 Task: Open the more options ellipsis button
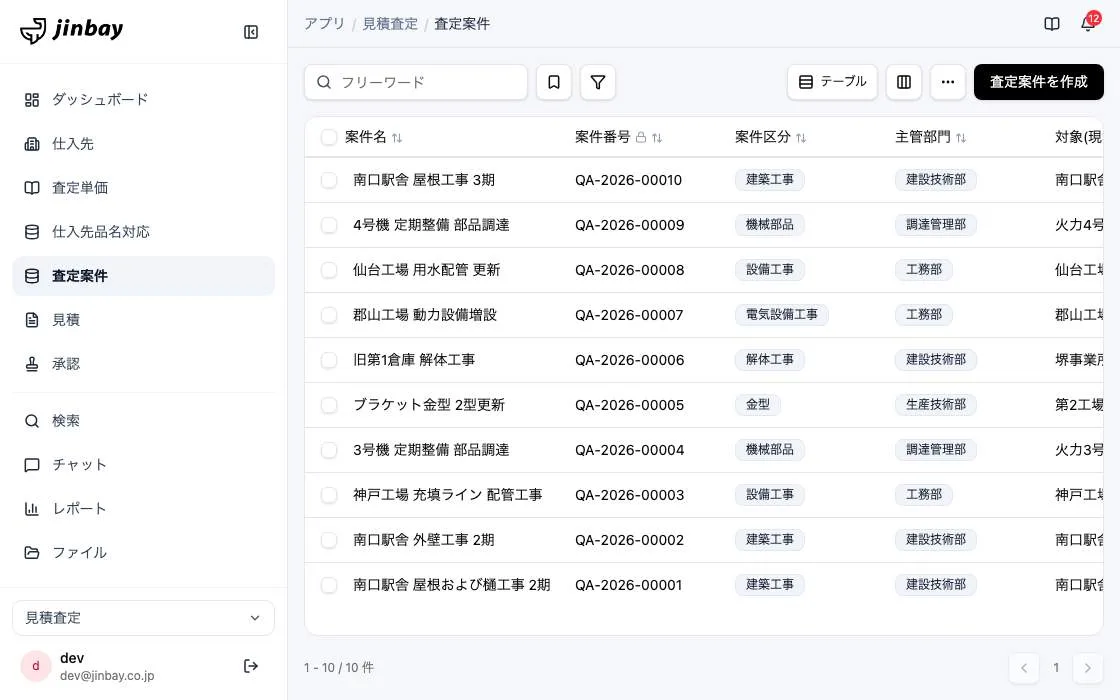[x=948, y=82]
